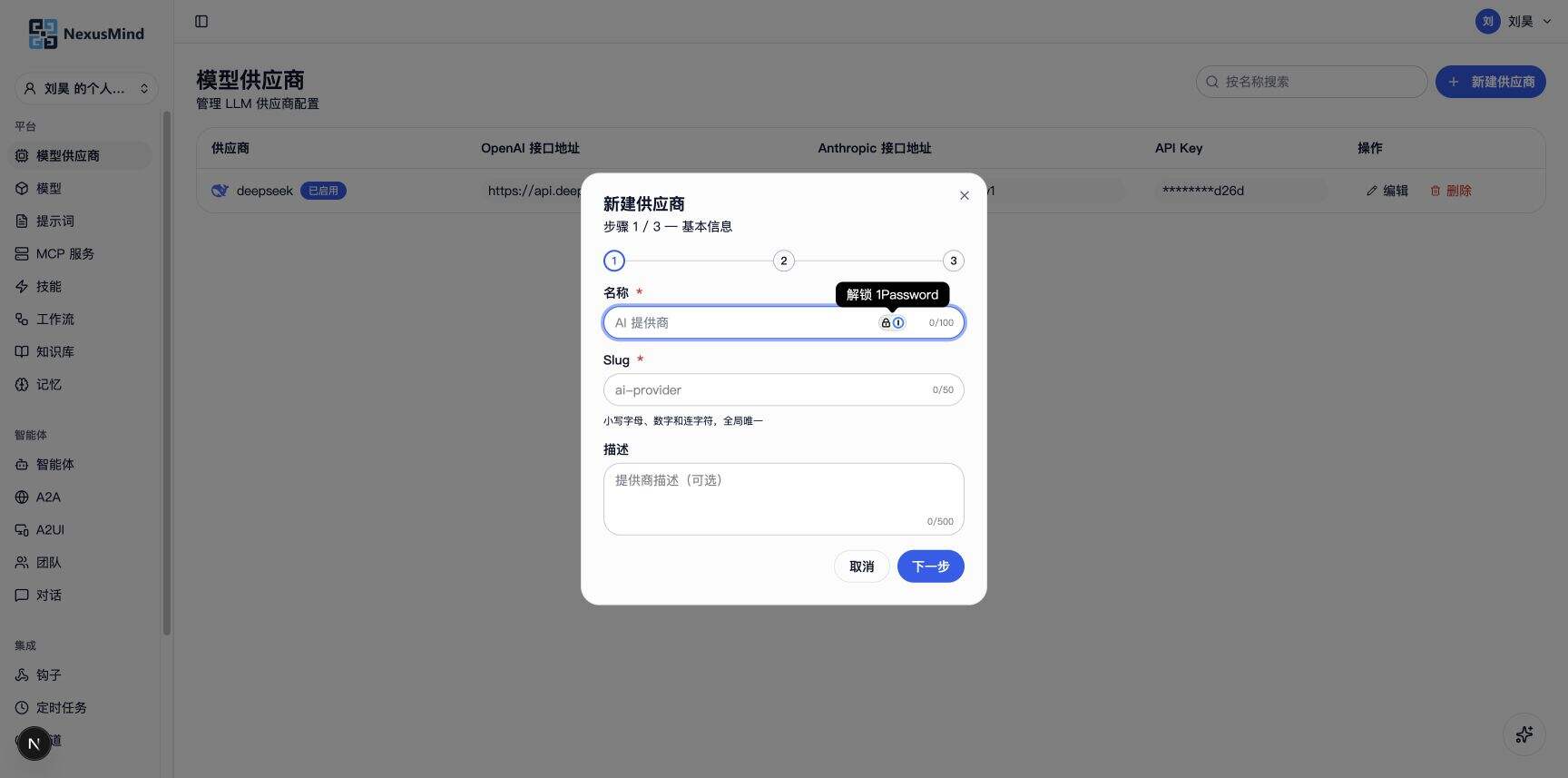The image size is (1568, 778).
Task: Click into the 描述 textarea
Action: coord(783,498)
